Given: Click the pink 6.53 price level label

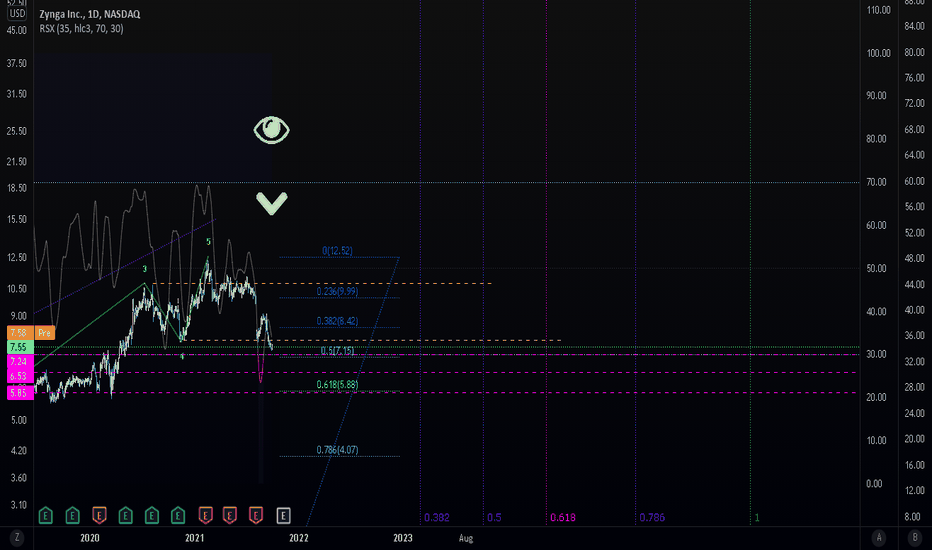Looking at the screenshot, I should click(x=20, y=376).
